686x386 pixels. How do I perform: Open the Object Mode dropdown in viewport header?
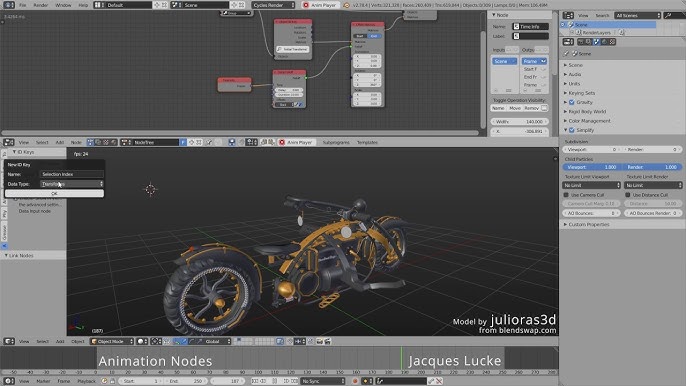[x=112, y=341]
